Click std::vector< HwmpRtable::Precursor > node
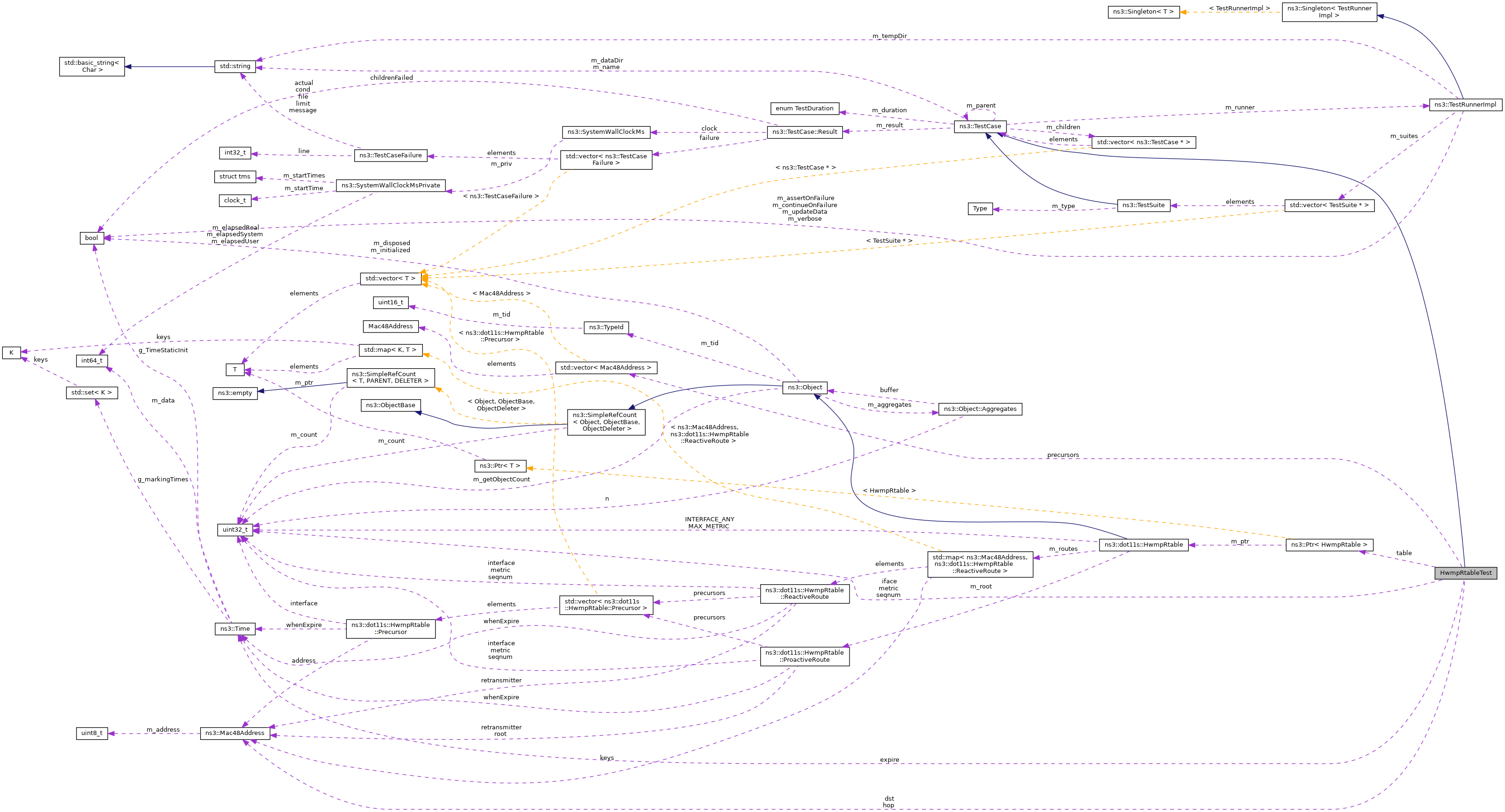 pos(606,605)
